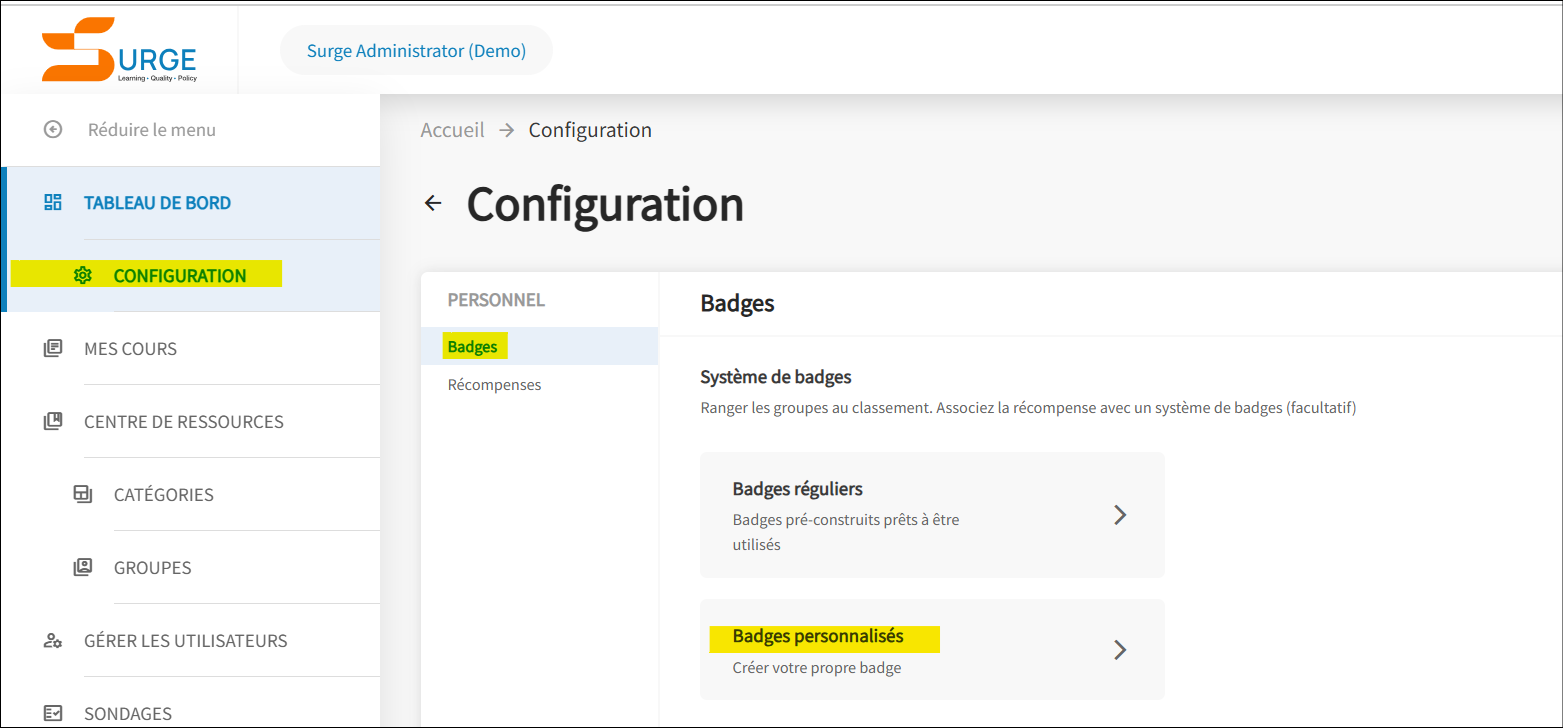Select the Groupes icon

[83, 567]
